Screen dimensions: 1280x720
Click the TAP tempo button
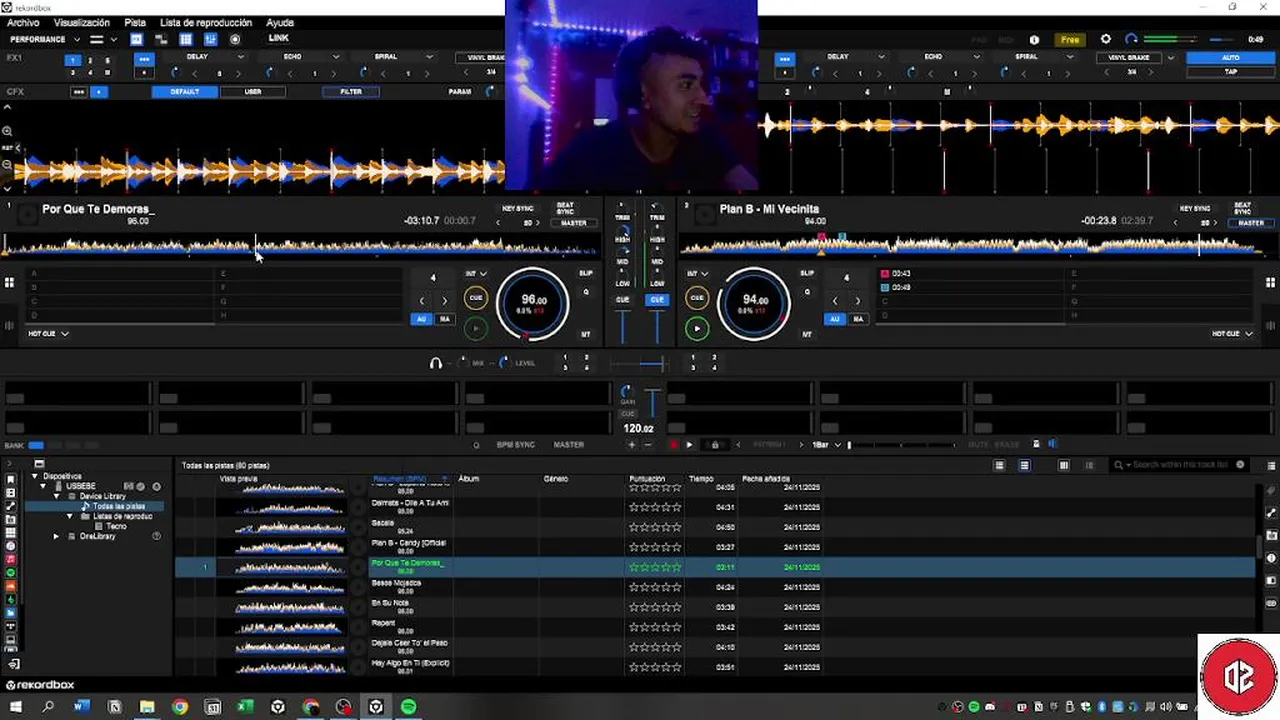(1231, 71)
